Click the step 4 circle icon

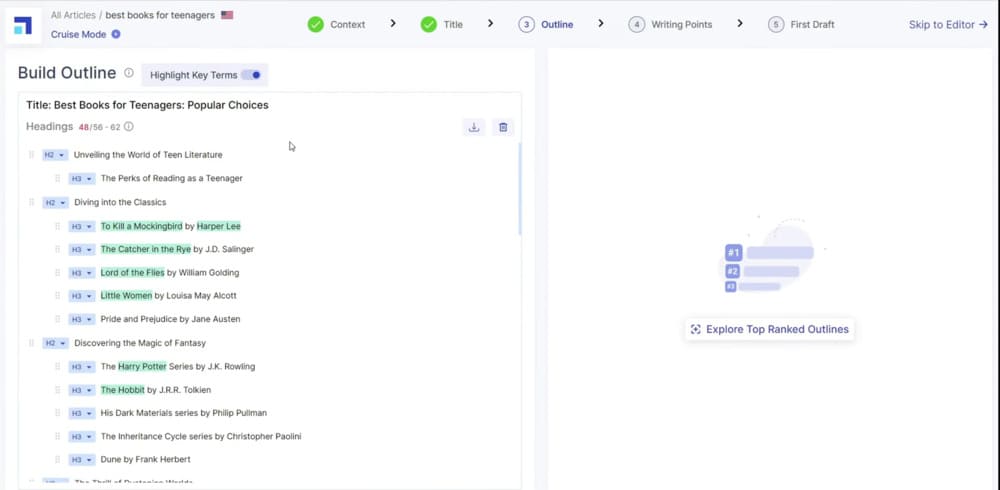click(x=636, y=24)
